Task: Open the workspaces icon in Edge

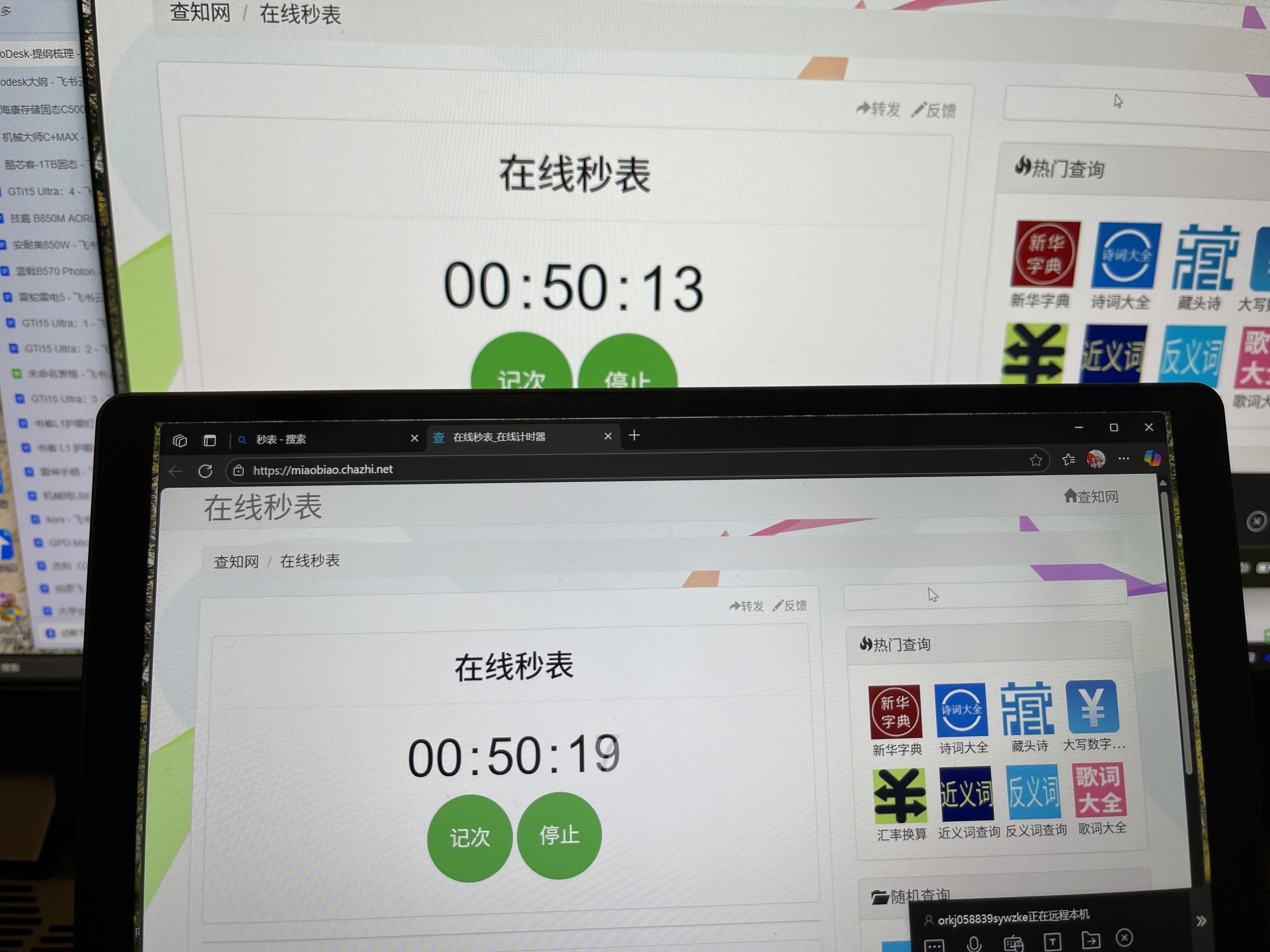Action: tap(180, 440)
